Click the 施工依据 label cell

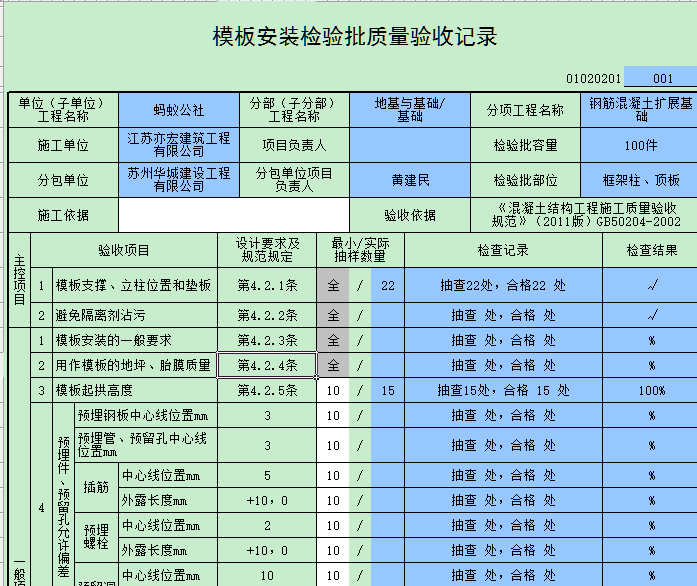[x=63, y=215]
